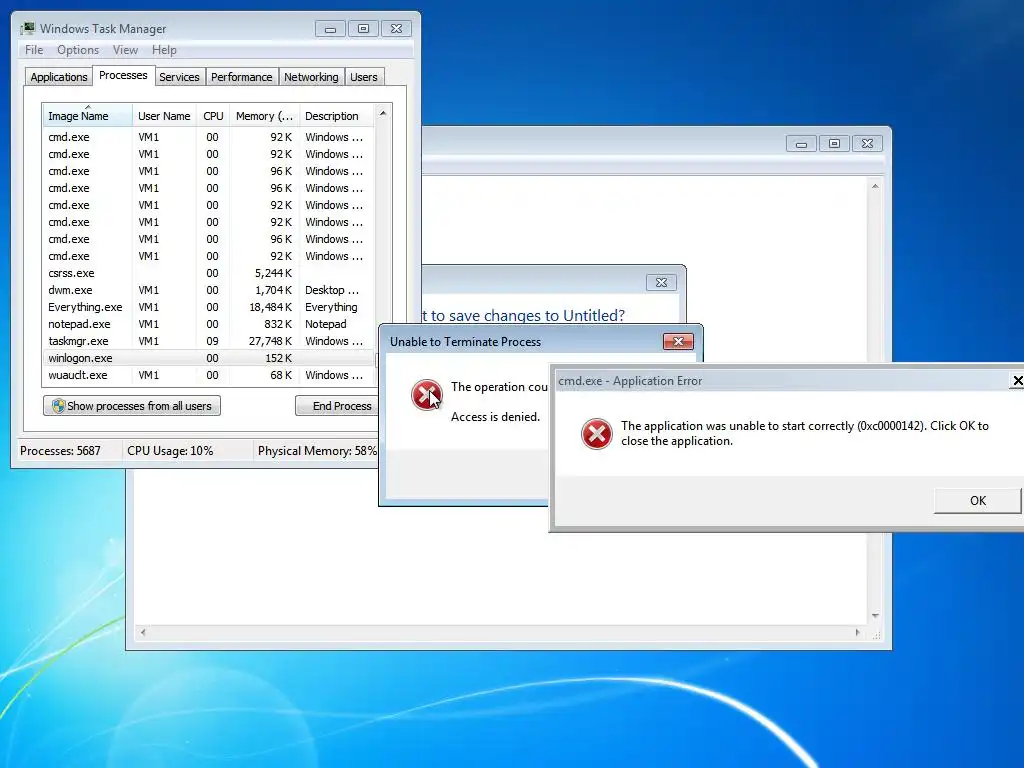This screenshot has height=768, width=1024.
Task: Switch to the Applications tab
Action: pyautogui.click(x=59, y=77)
